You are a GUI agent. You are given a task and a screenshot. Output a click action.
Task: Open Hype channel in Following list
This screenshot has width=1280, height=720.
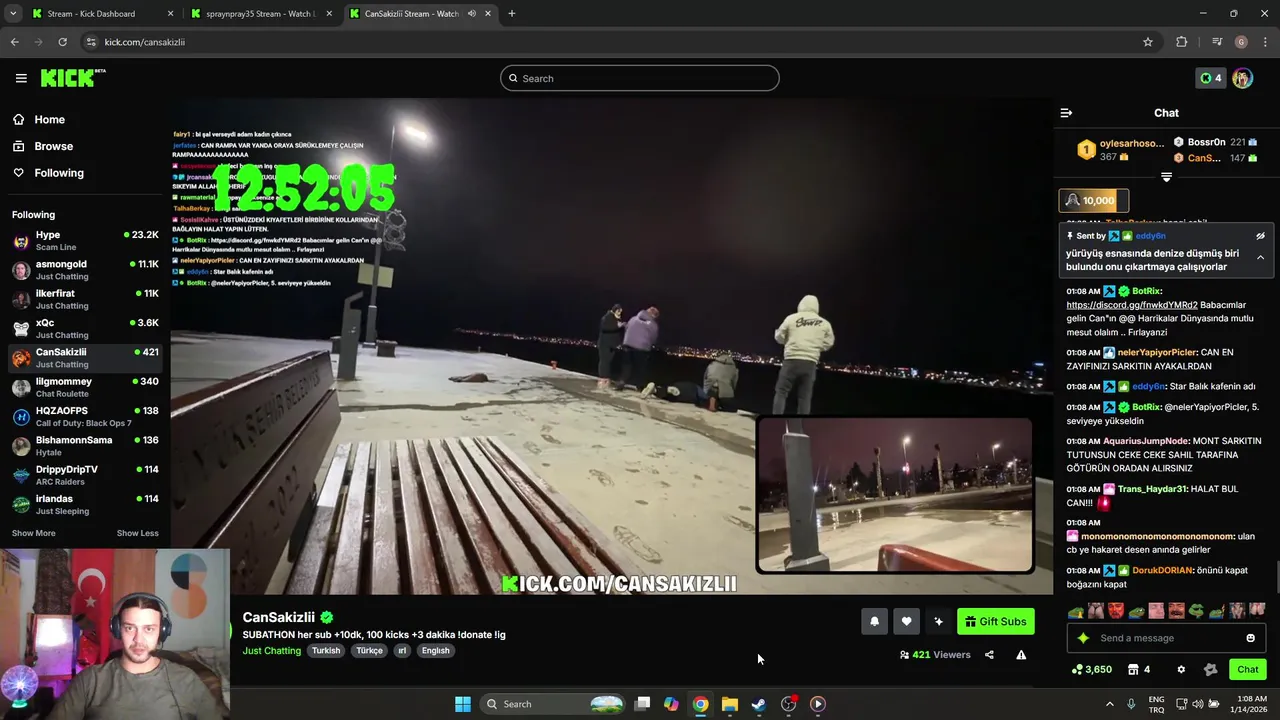point(85,240)
